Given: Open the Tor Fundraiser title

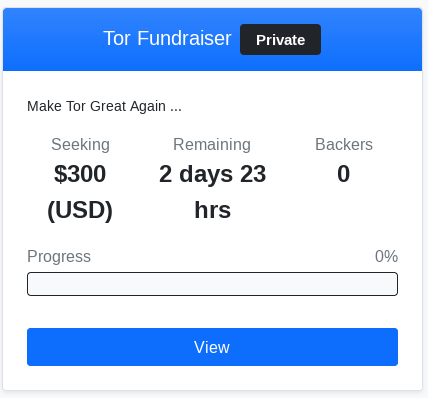Looking at the screenshot, I should pyautogui.click(x=167, y=38).
